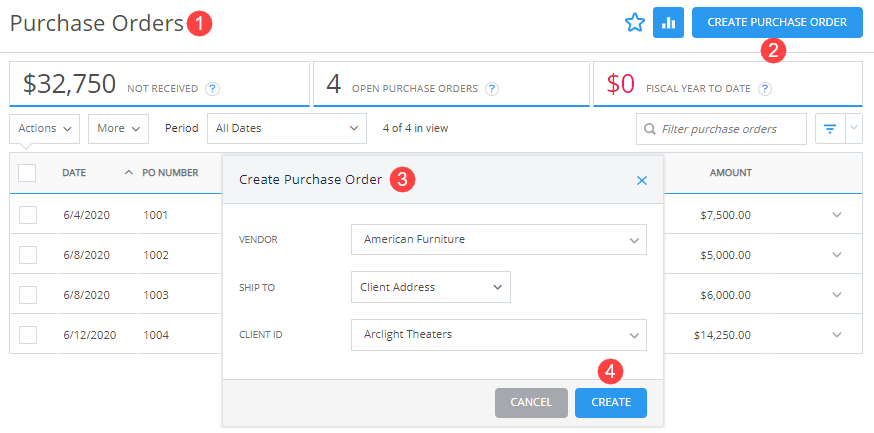
Task: Click help icon next to Not Received
Action: [211, 89]
